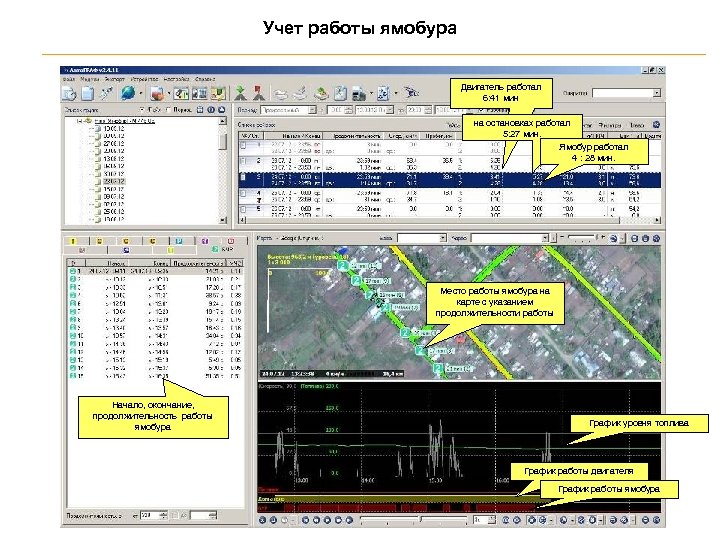Tick the checkbox of table row 1
The width and height of the screenshot is (720, 540).
coord(243,145)
